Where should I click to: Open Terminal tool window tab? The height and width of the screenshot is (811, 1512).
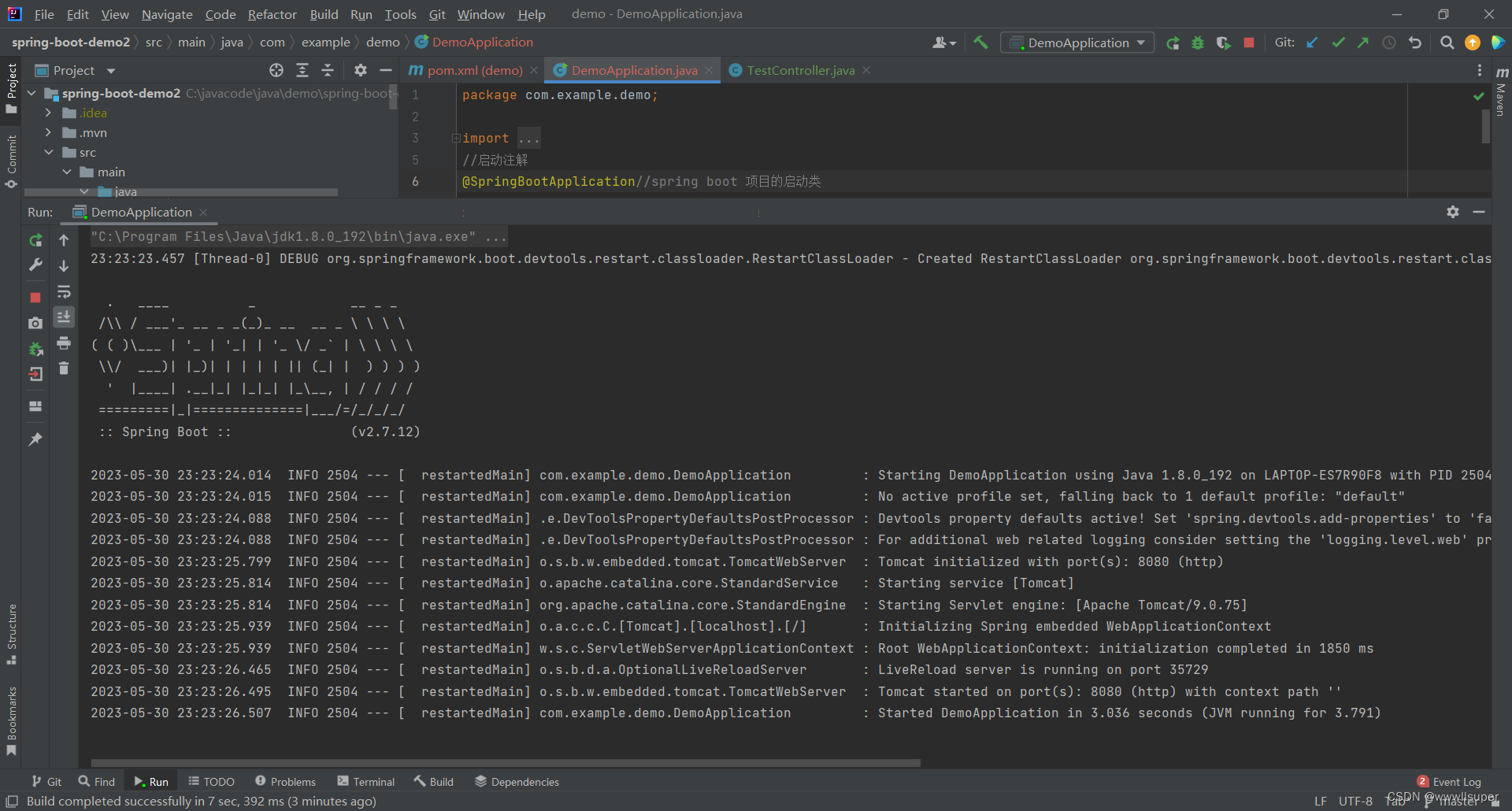pos(366,782)
